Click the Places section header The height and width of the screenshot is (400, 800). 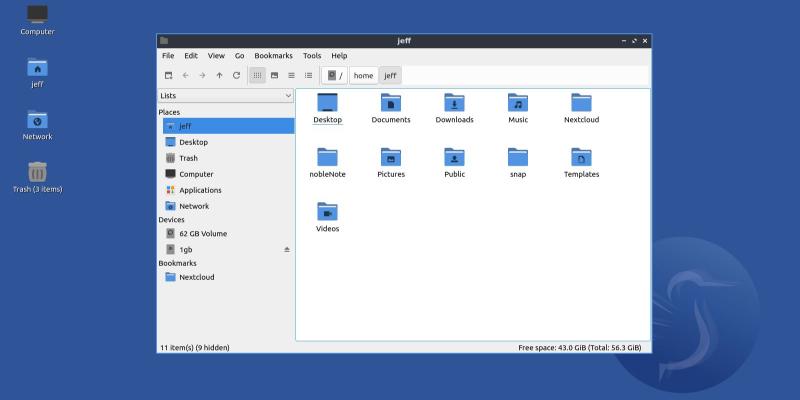click(x=169, y=112)
